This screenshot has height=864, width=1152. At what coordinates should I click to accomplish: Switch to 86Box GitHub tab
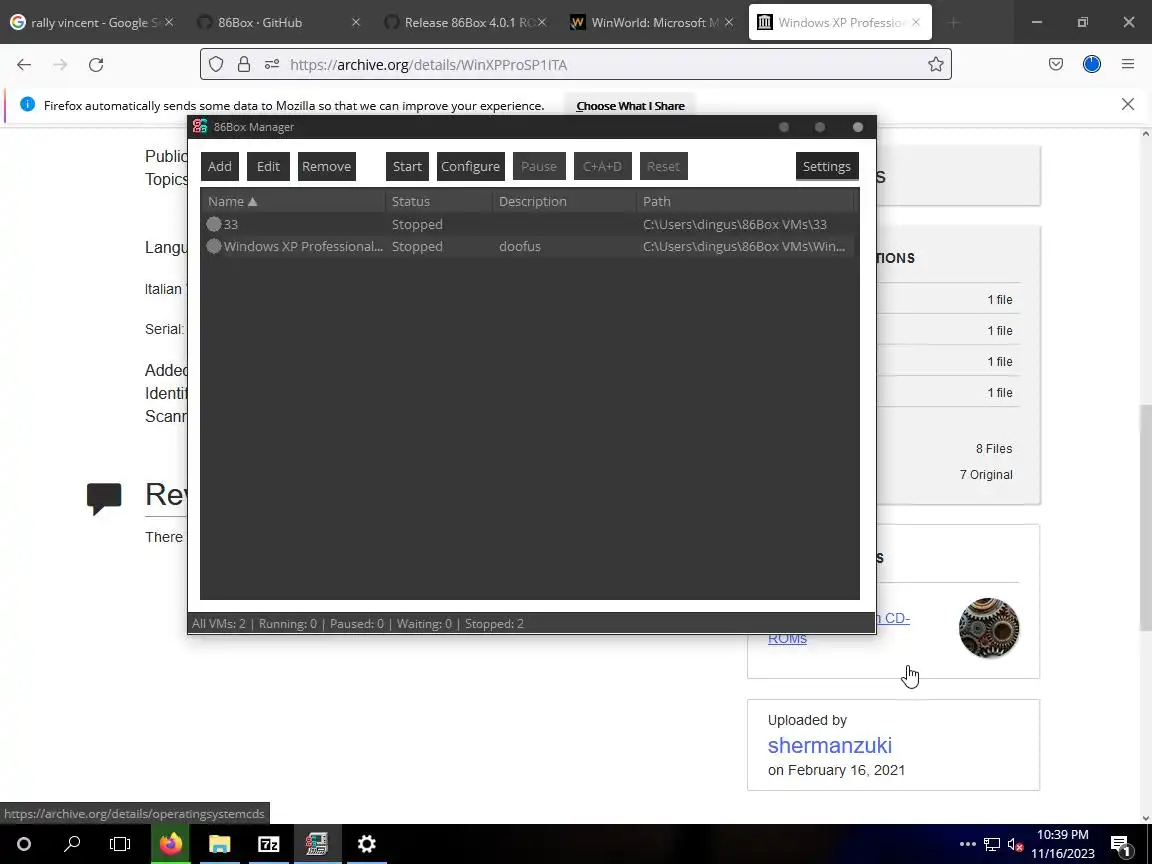279,23
